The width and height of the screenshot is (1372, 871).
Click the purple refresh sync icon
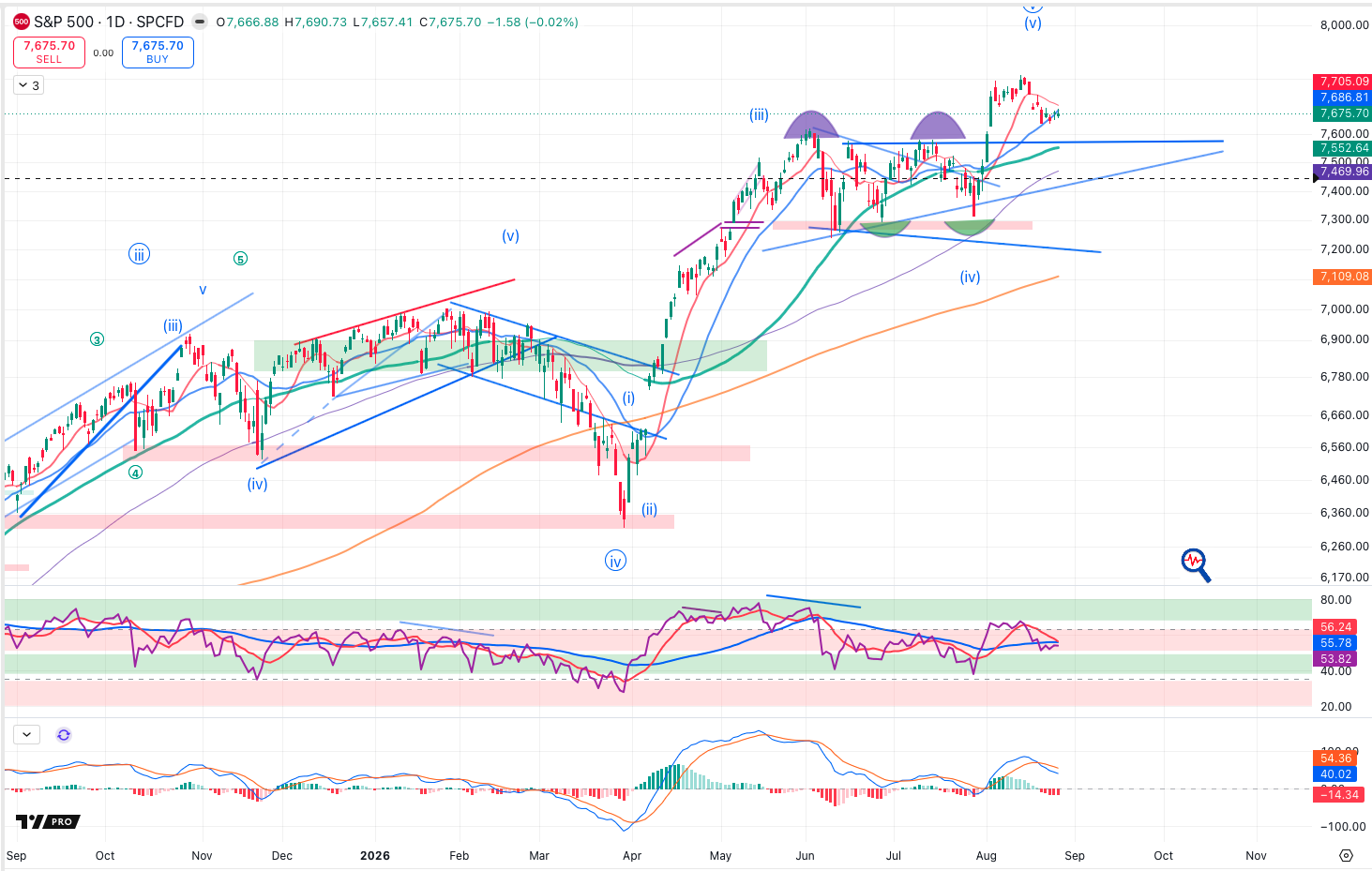tap(64, 735)
